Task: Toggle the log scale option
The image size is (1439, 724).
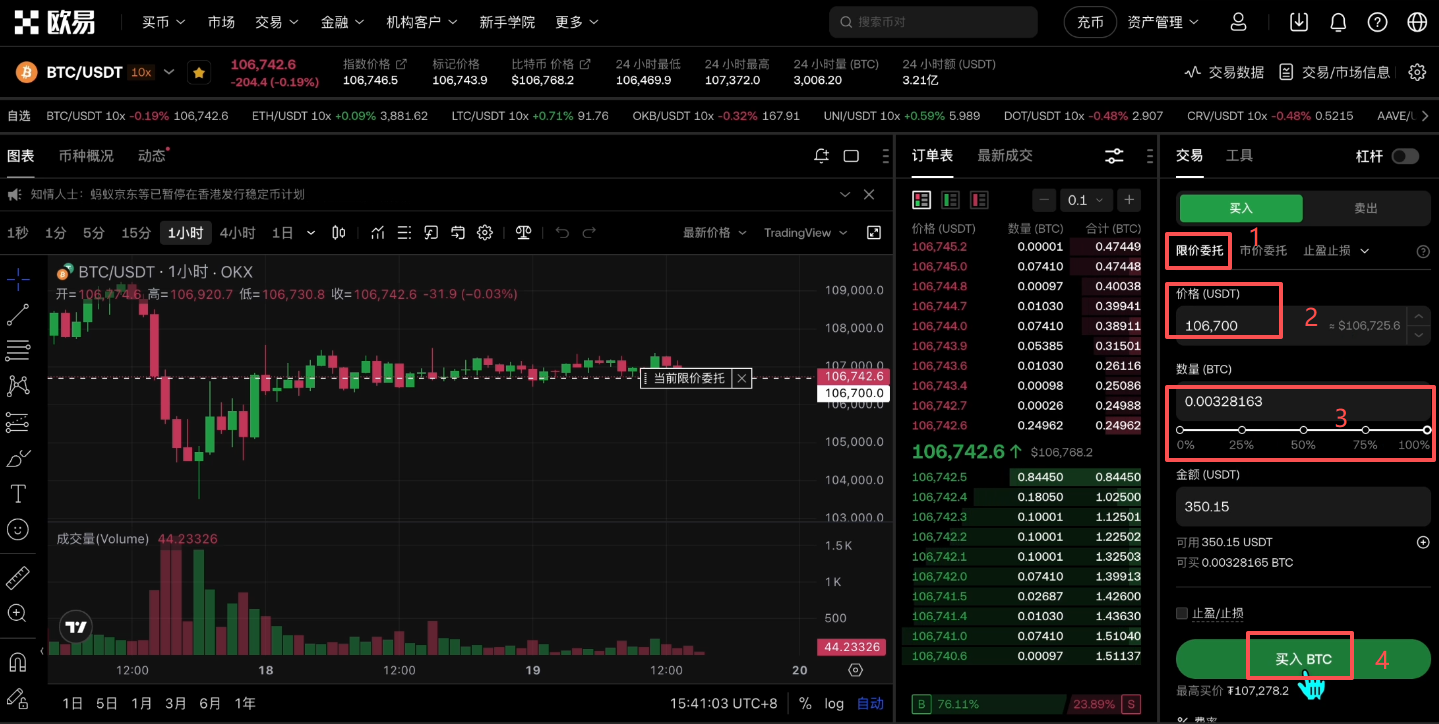Action: pos(834,703)
